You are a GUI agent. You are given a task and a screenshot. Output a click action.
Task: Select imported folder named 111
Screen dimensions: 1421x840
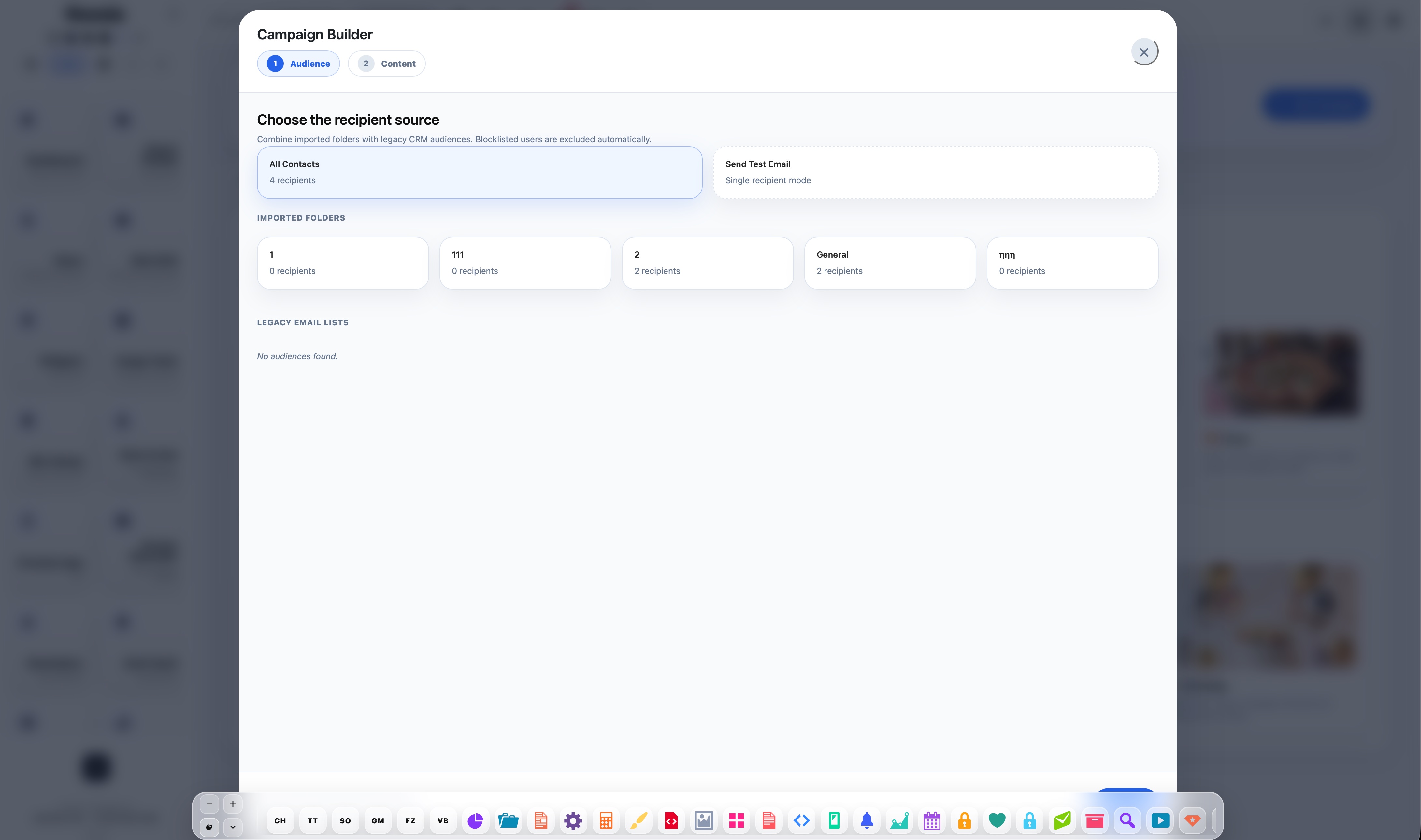[x=525, y=263]
